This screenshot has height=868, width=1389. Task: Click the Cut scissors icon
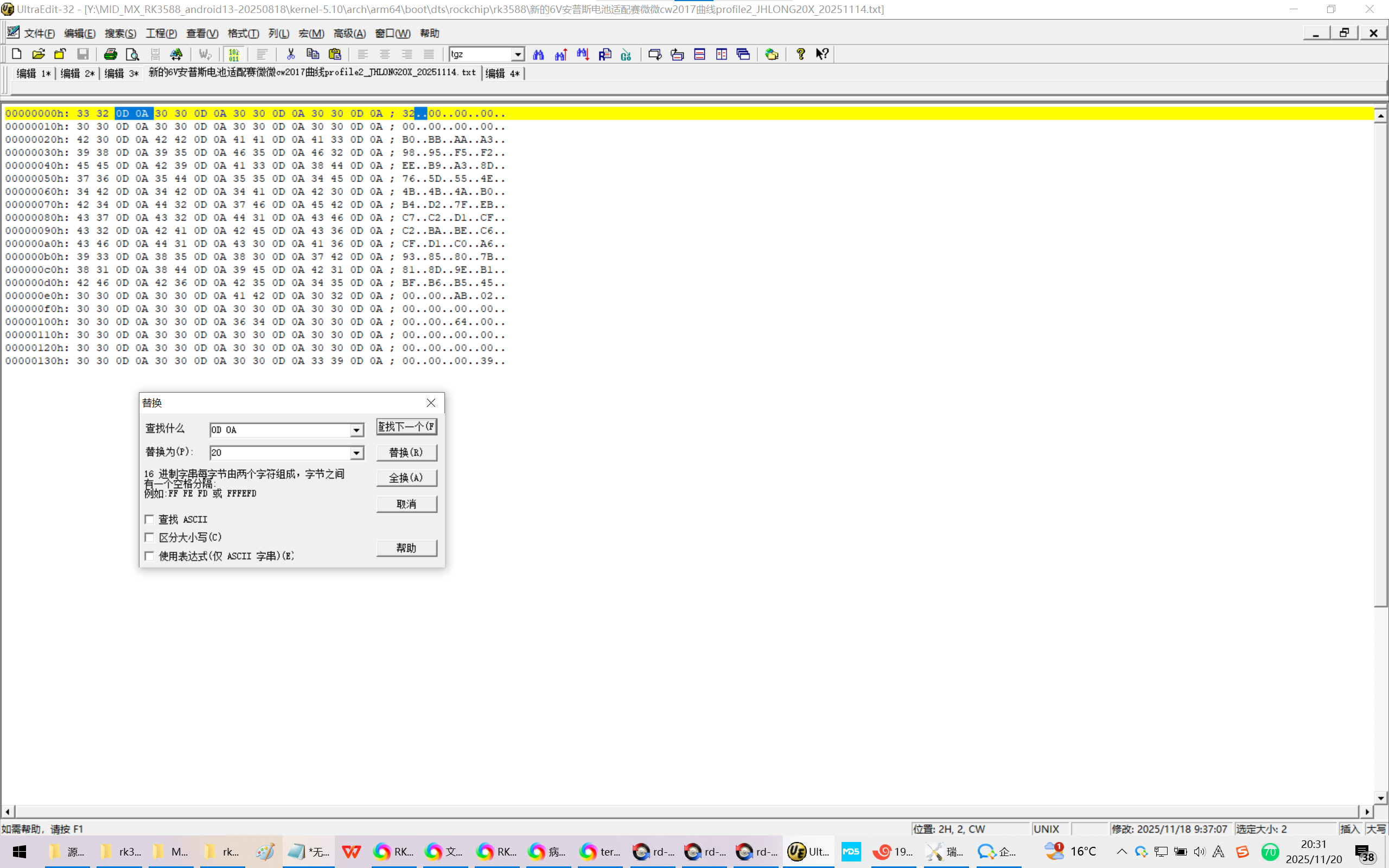pyautogui.click(x=290, y=54)
